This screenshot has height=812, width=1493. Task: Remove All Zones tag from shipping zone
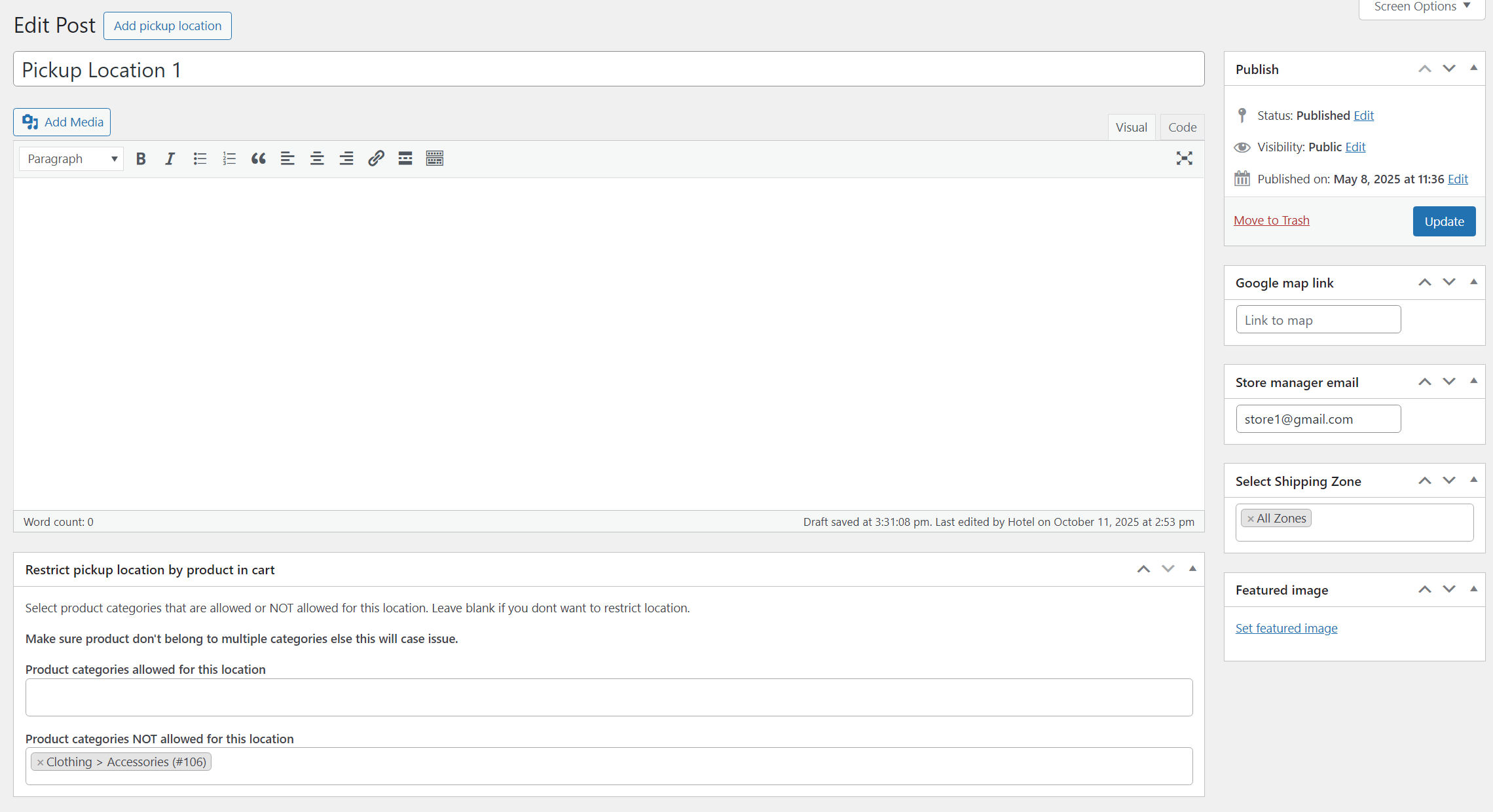click(1250, 519)
